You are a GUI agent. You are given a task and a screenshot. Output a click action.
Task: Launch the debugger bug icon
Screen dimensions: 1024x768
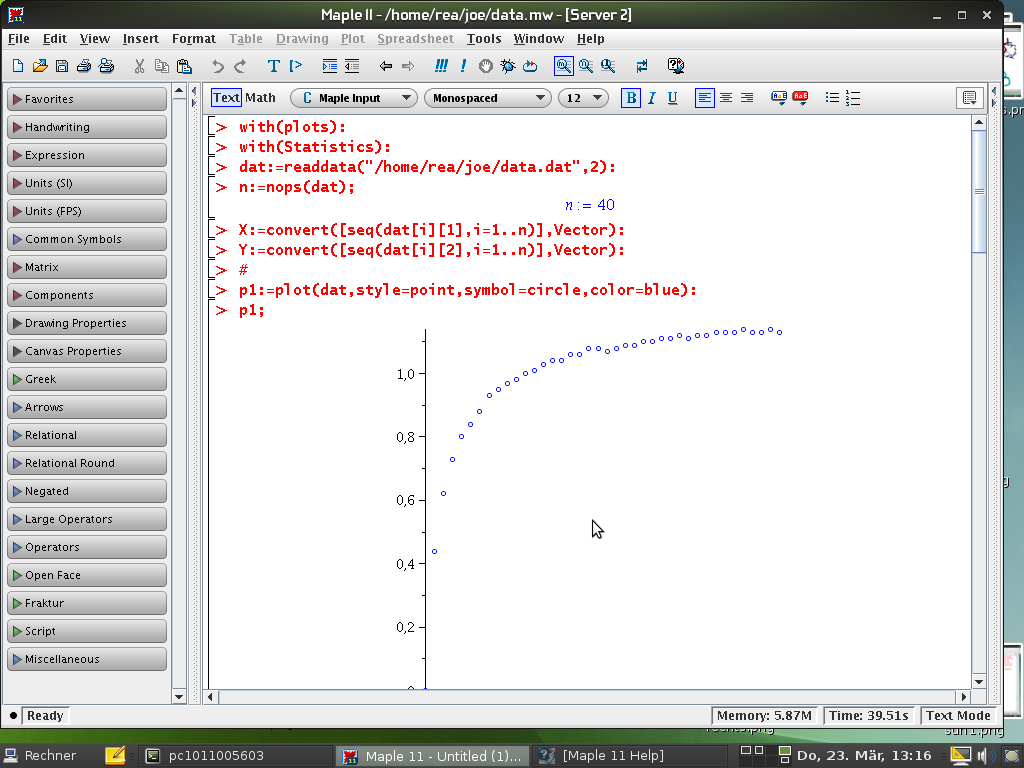pos(507,66)
